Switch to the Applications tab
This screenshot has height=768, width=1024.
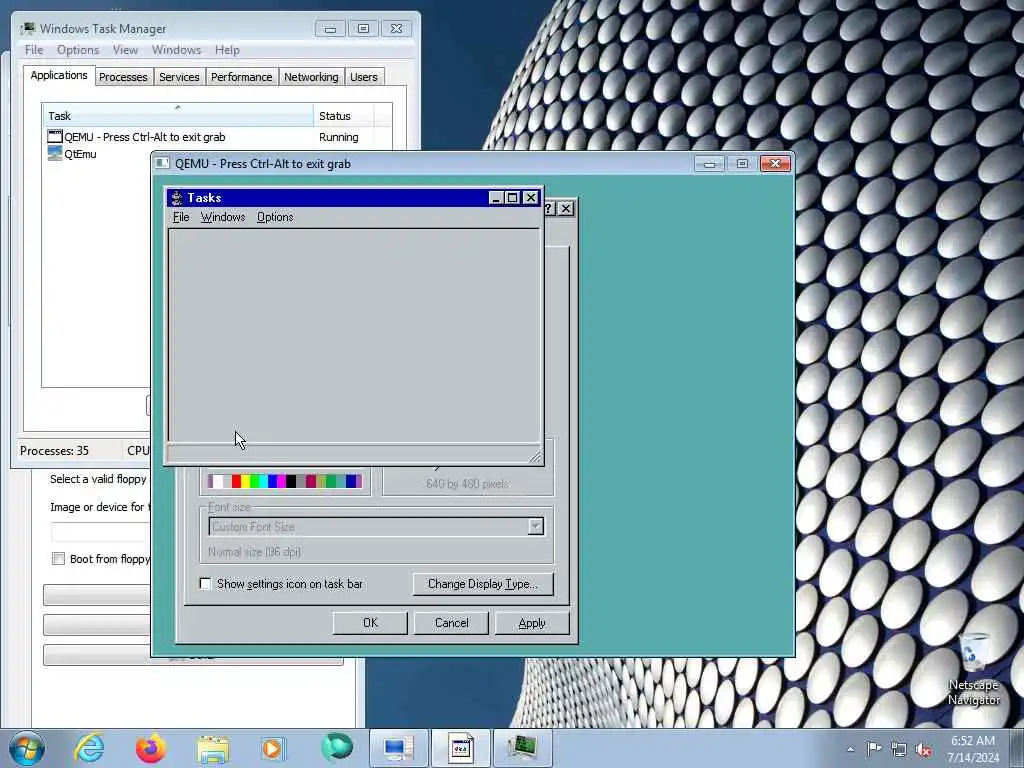tap(59, 75)
